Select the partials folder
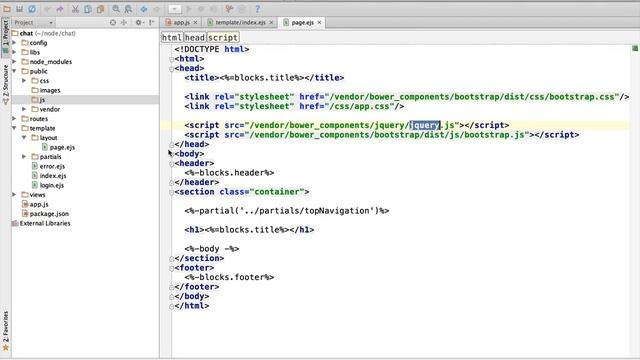The width and height of the screenshot is (640, 360). click(47, 157)
